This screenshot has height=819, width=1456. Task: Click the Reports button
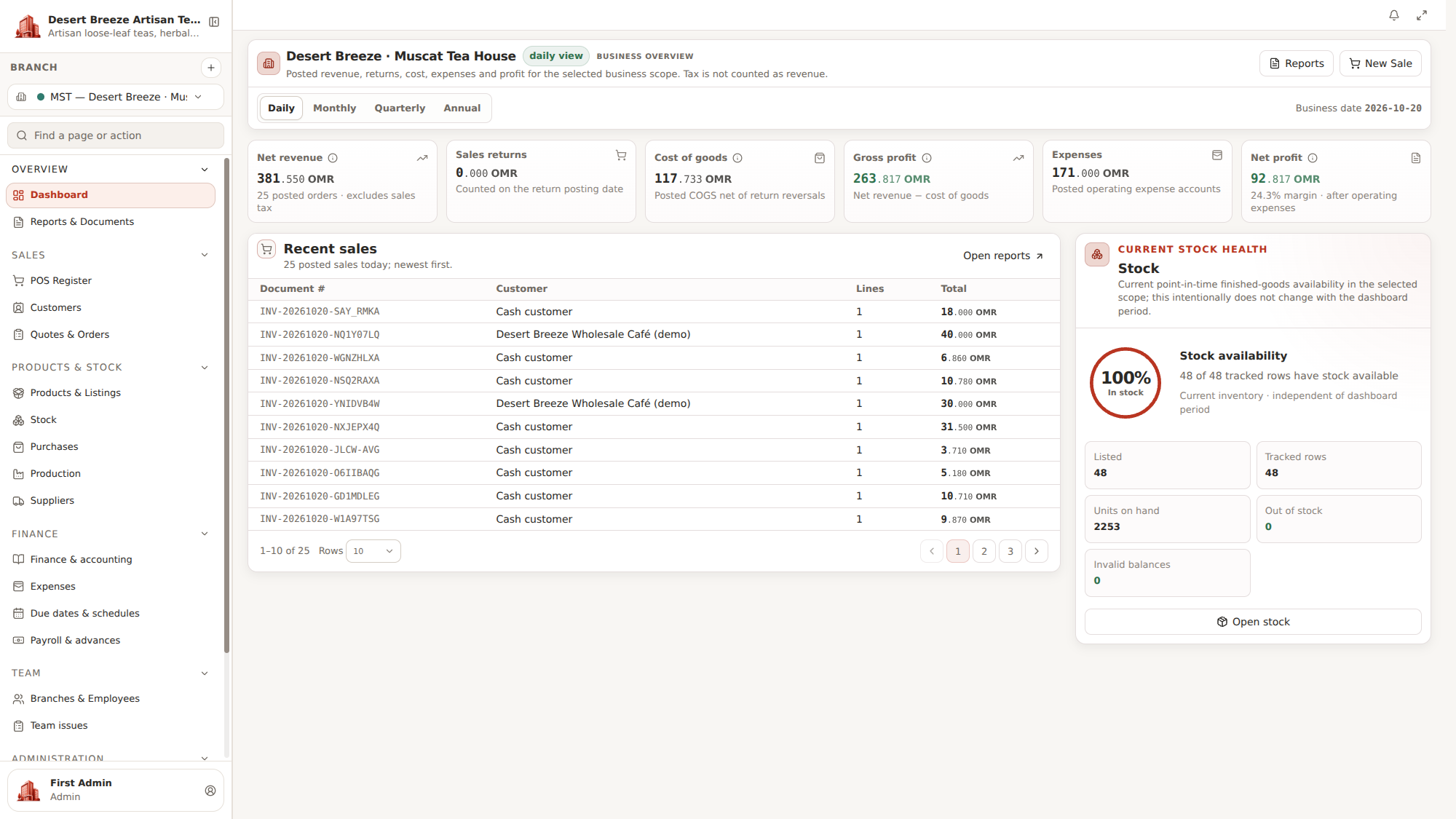(1297, 63)
